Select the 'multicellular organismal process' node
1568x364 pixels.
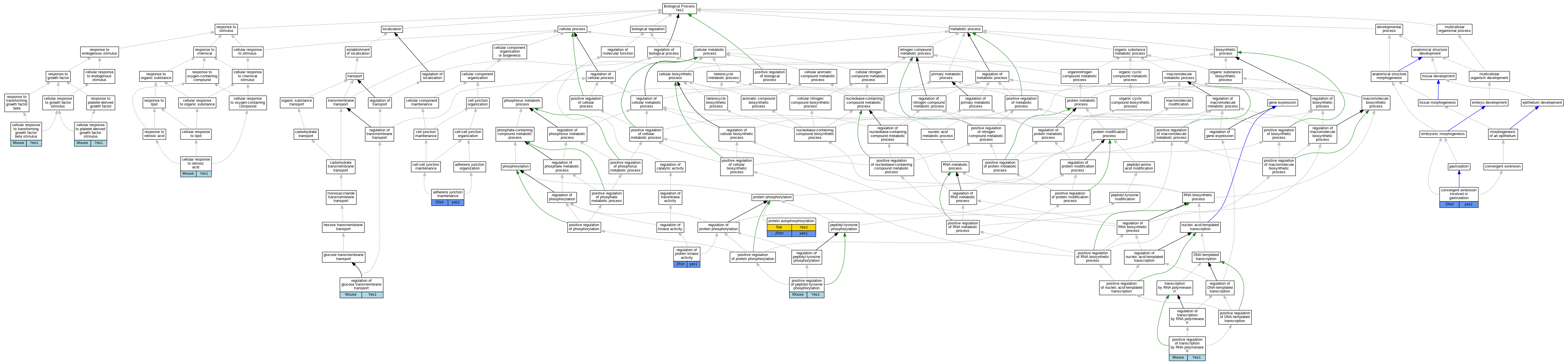[1454, 29]
